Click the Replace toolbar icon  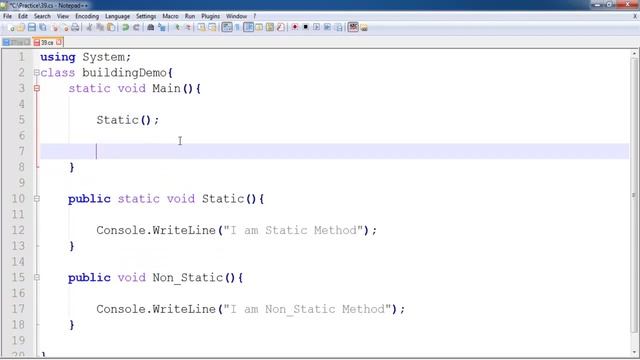click(162, 27)
